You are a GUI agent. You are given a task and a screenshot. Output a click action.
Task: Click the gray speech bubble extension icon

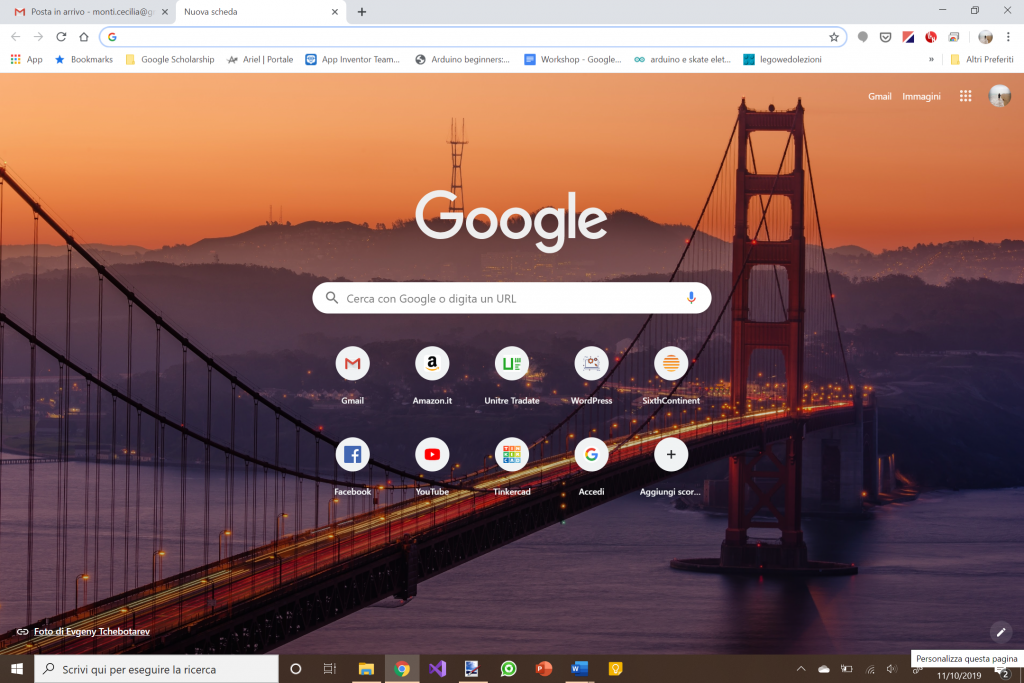tap(863, 37)
